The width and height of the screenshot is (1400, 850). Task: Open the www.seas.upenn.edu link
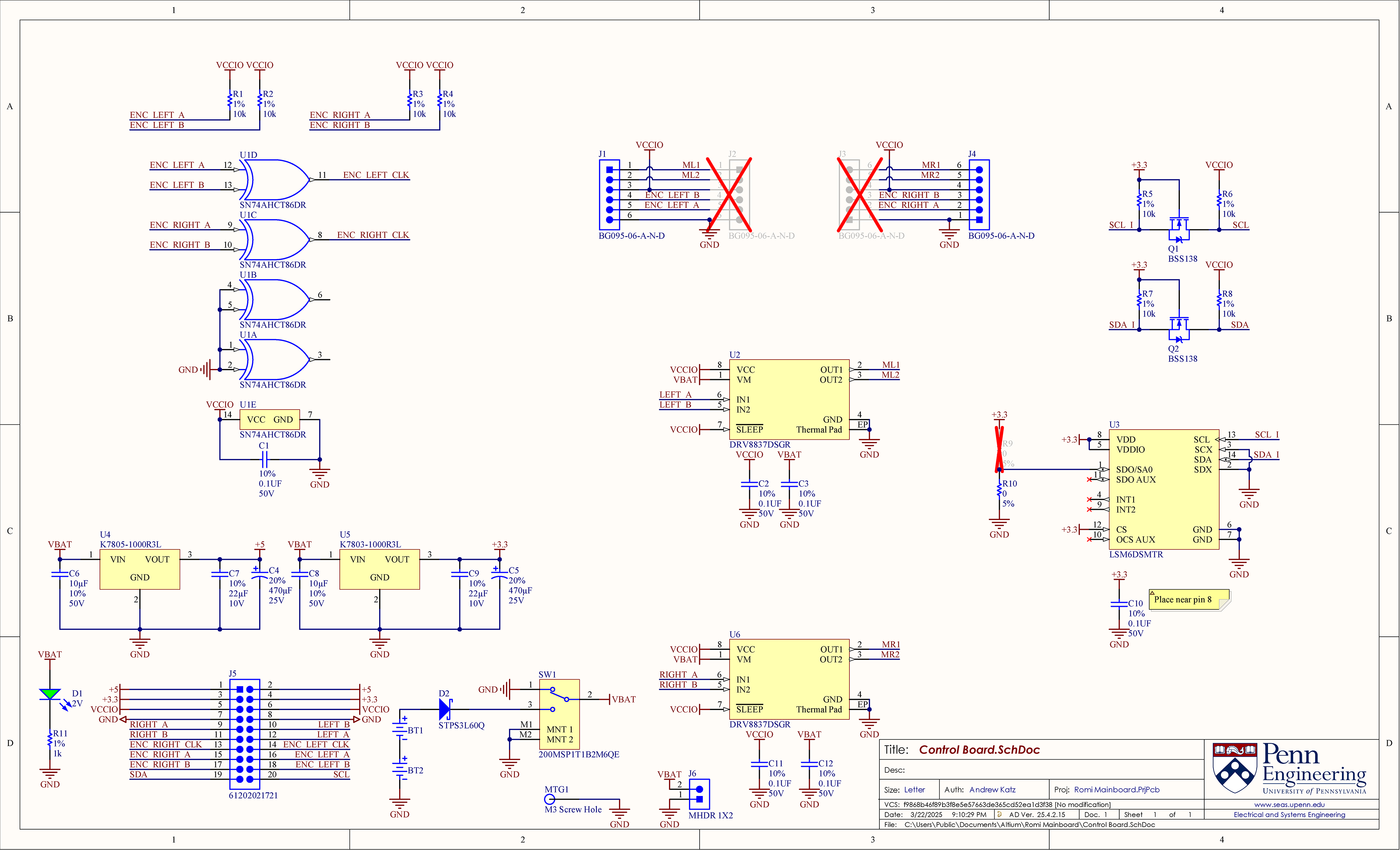(x=1289, y=804)
